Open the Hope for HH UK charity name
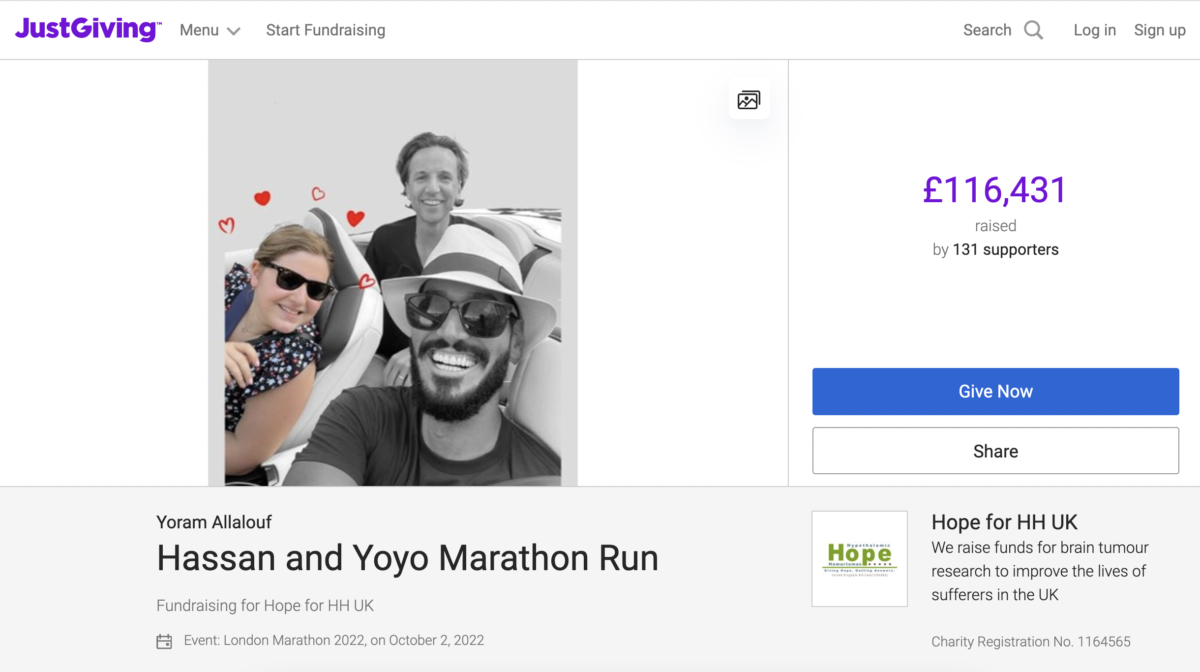Viewport: 1200px width, 672px height. tap(1004, 522)
